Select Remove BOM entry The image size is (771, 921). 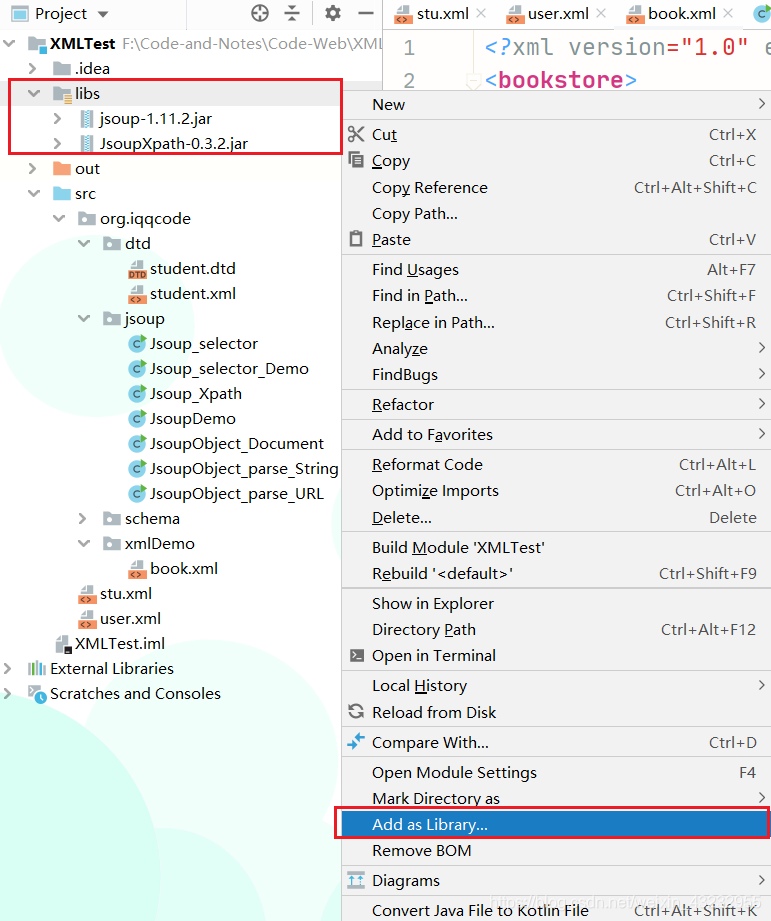click(x=556, y=851)
